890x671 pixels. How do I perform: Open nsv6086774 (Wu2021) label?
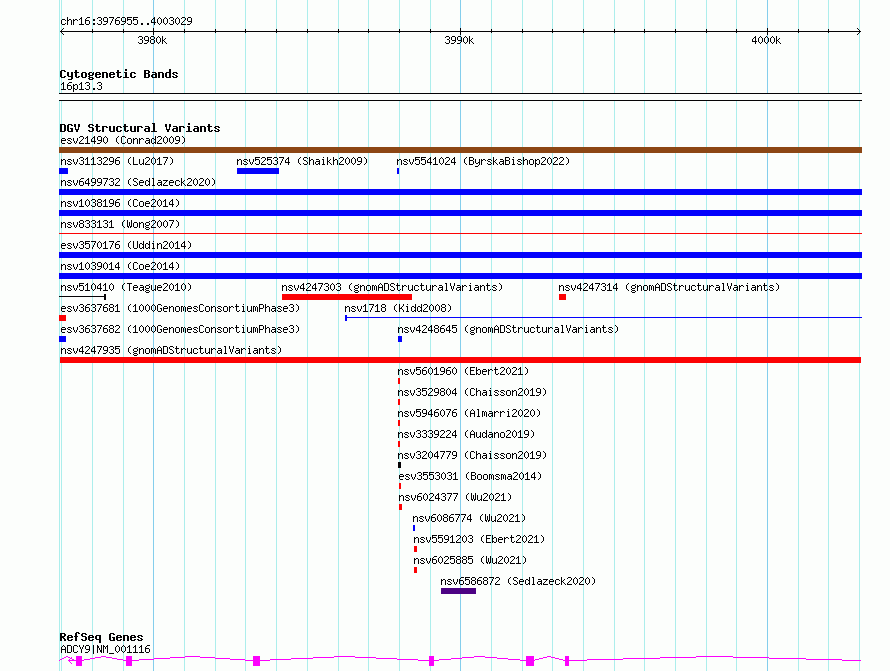click(x=469, y=518)
